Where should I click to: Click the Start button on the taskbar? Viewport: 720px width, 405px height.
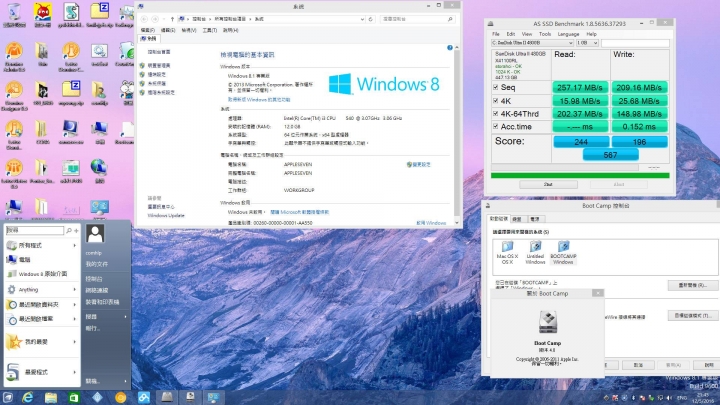point(7,397)
